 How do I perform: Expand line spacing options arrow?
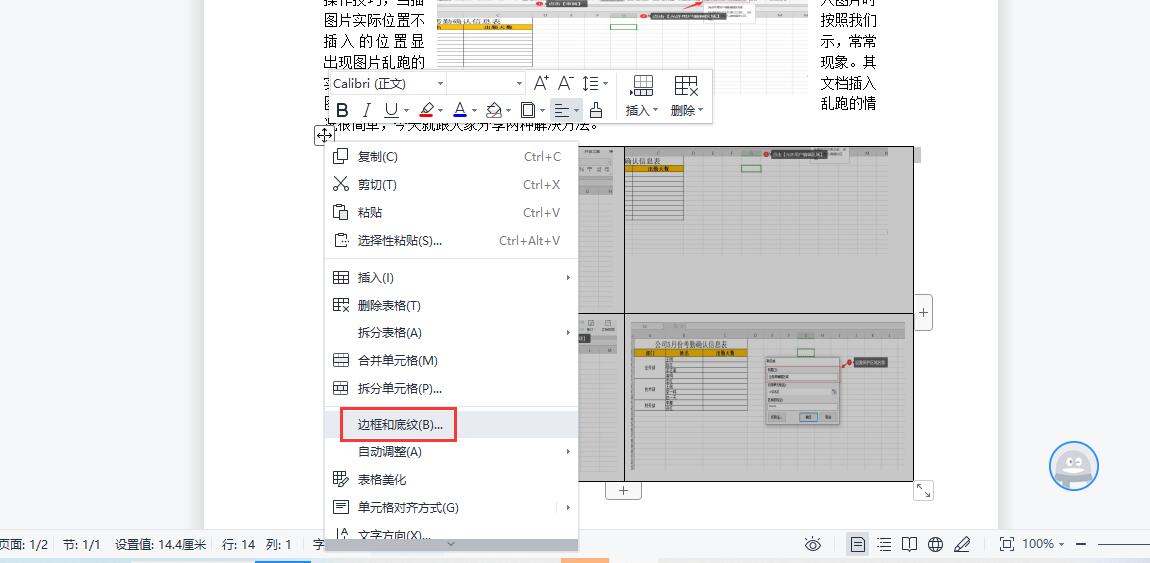coord(604,84)
